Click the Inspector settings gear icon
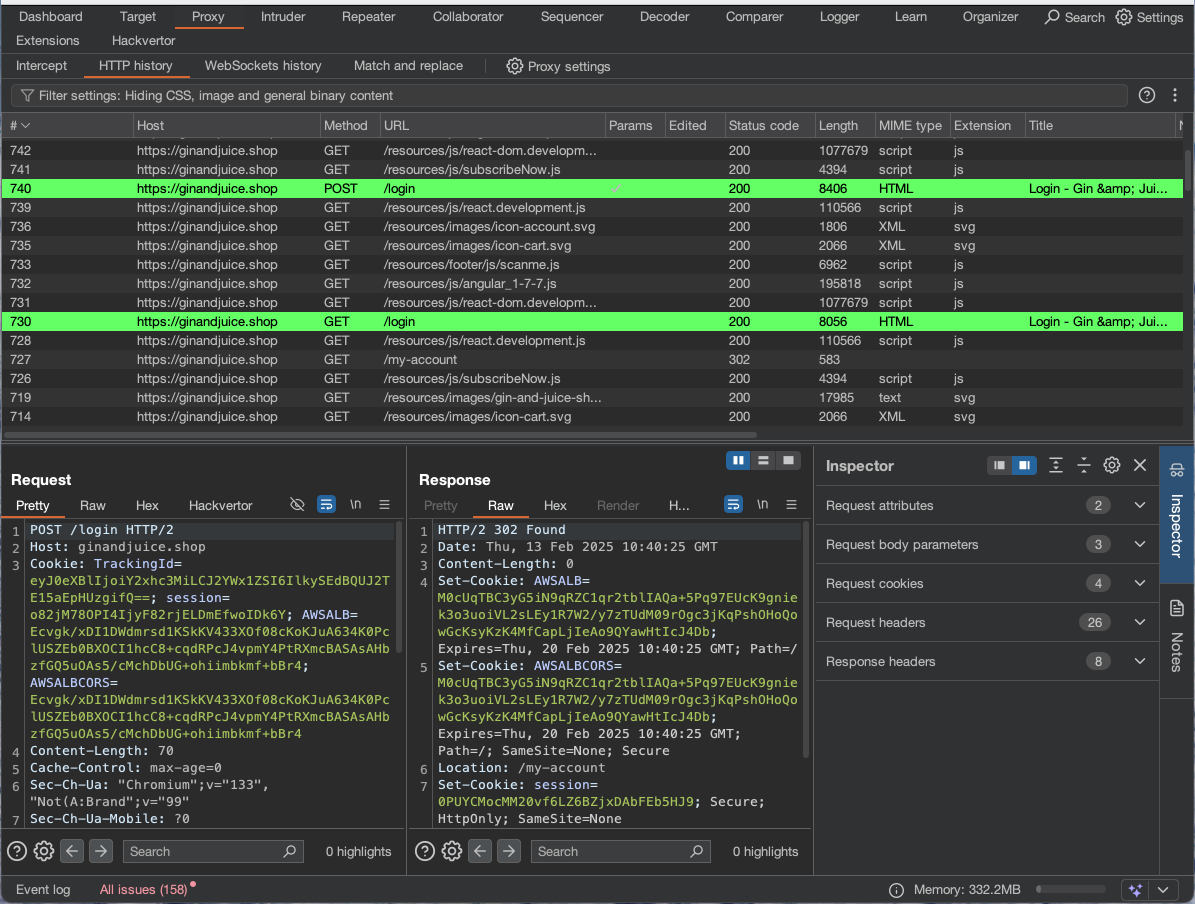1195x904 pixels. click(x=1111, y=465)
